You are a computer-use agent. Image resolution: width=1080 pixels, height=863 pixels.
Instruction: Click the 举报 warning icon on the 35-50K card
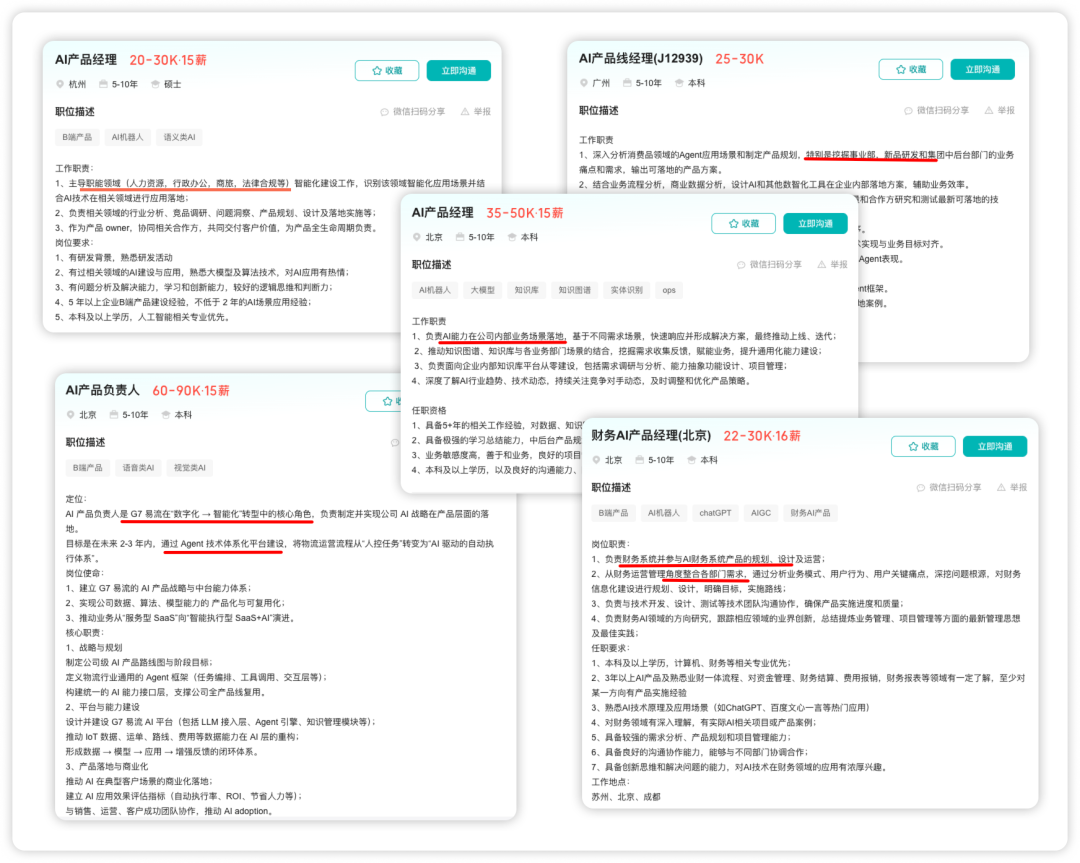[822, 264]
